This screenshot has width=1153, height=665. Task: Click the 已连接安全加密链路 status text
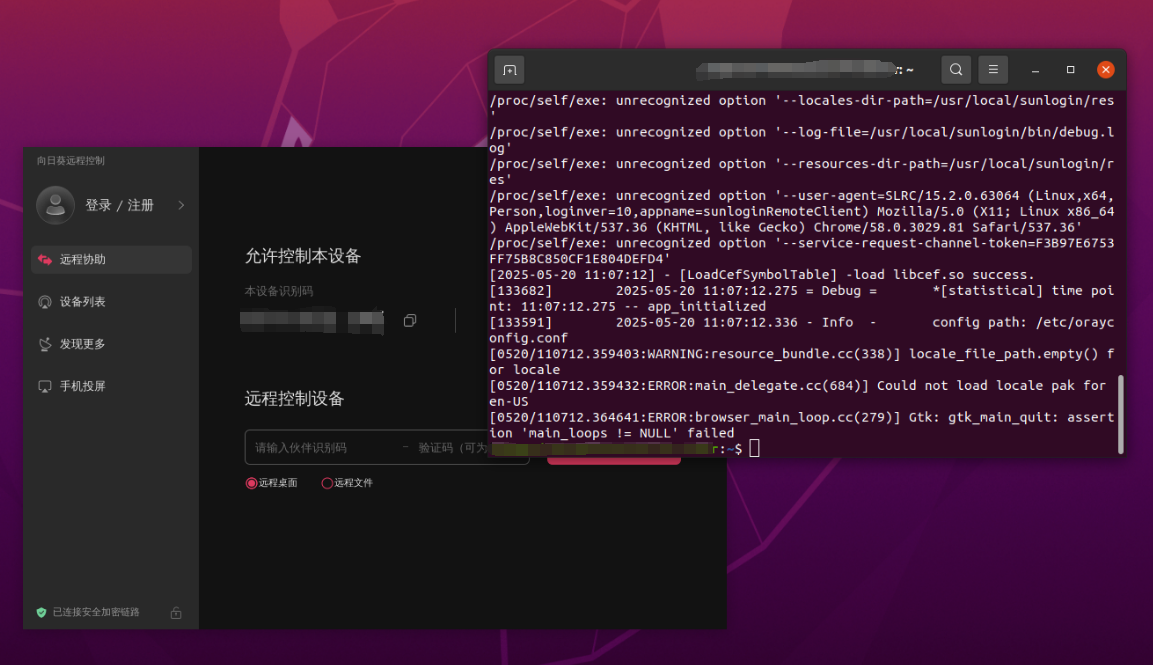point(96,612)
